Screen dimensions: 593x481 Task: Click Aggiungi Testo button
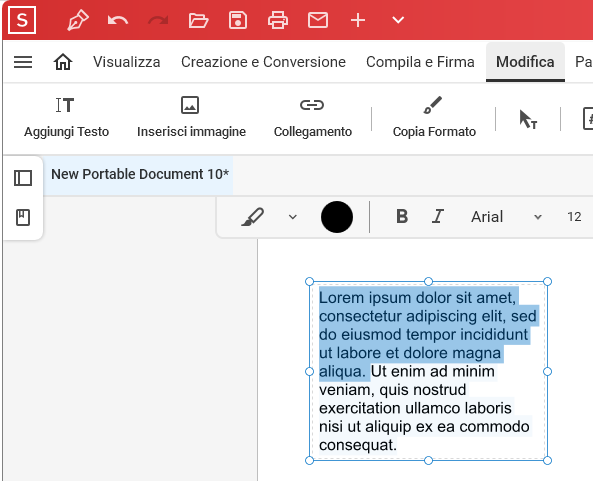click(x=66, y=117)
